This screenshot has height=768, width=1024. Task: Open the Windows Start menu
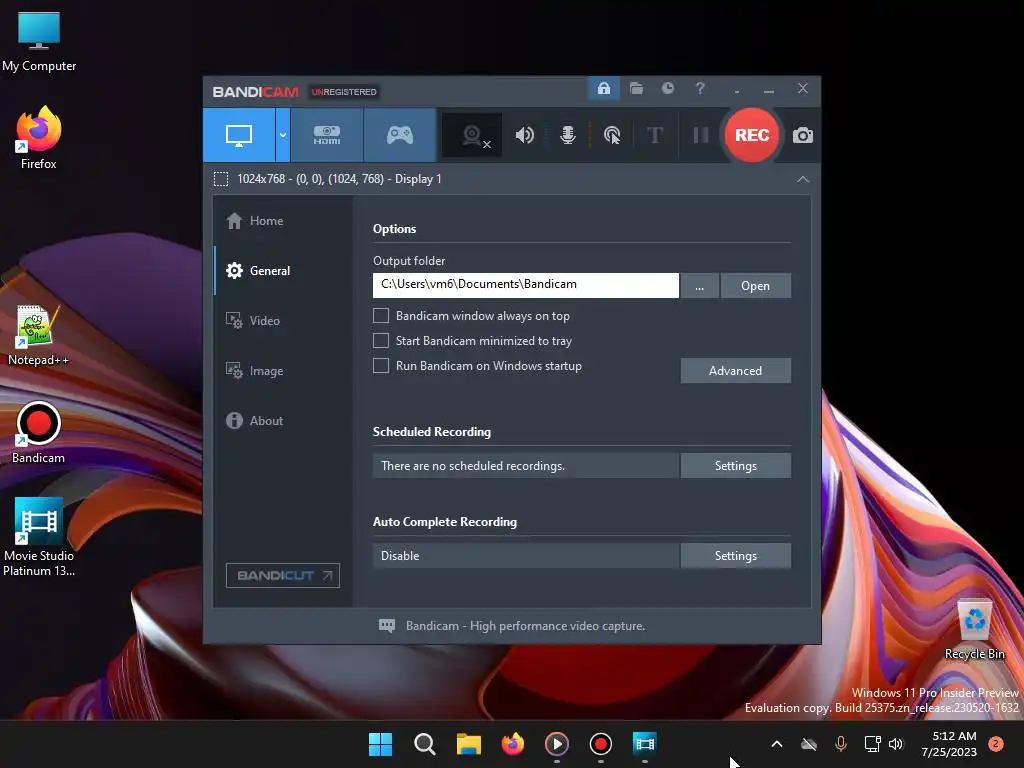(x=380, y=744)
